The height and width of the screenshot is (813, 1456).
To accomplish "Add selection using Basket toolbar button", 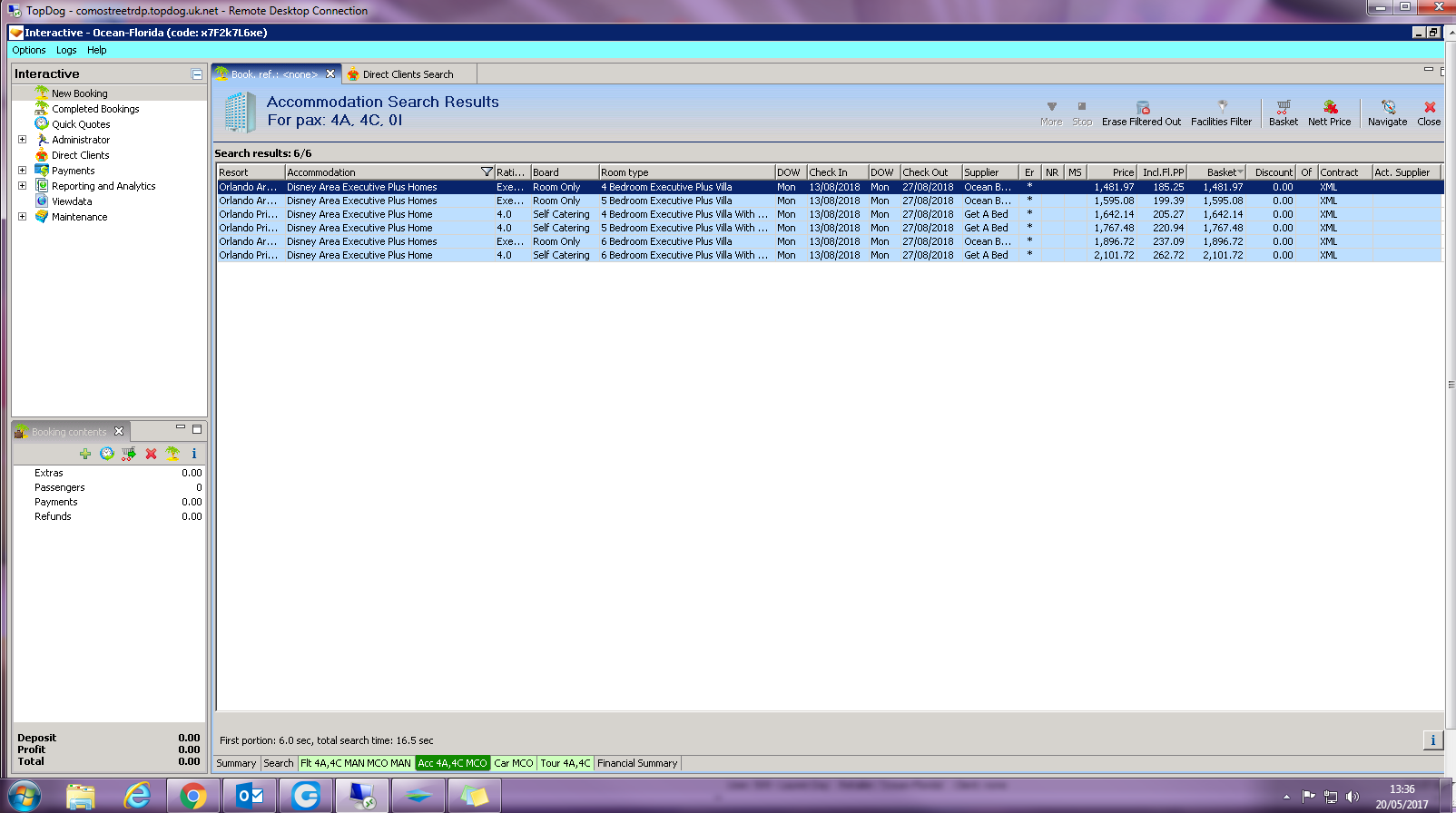I will pos(1283,113).
